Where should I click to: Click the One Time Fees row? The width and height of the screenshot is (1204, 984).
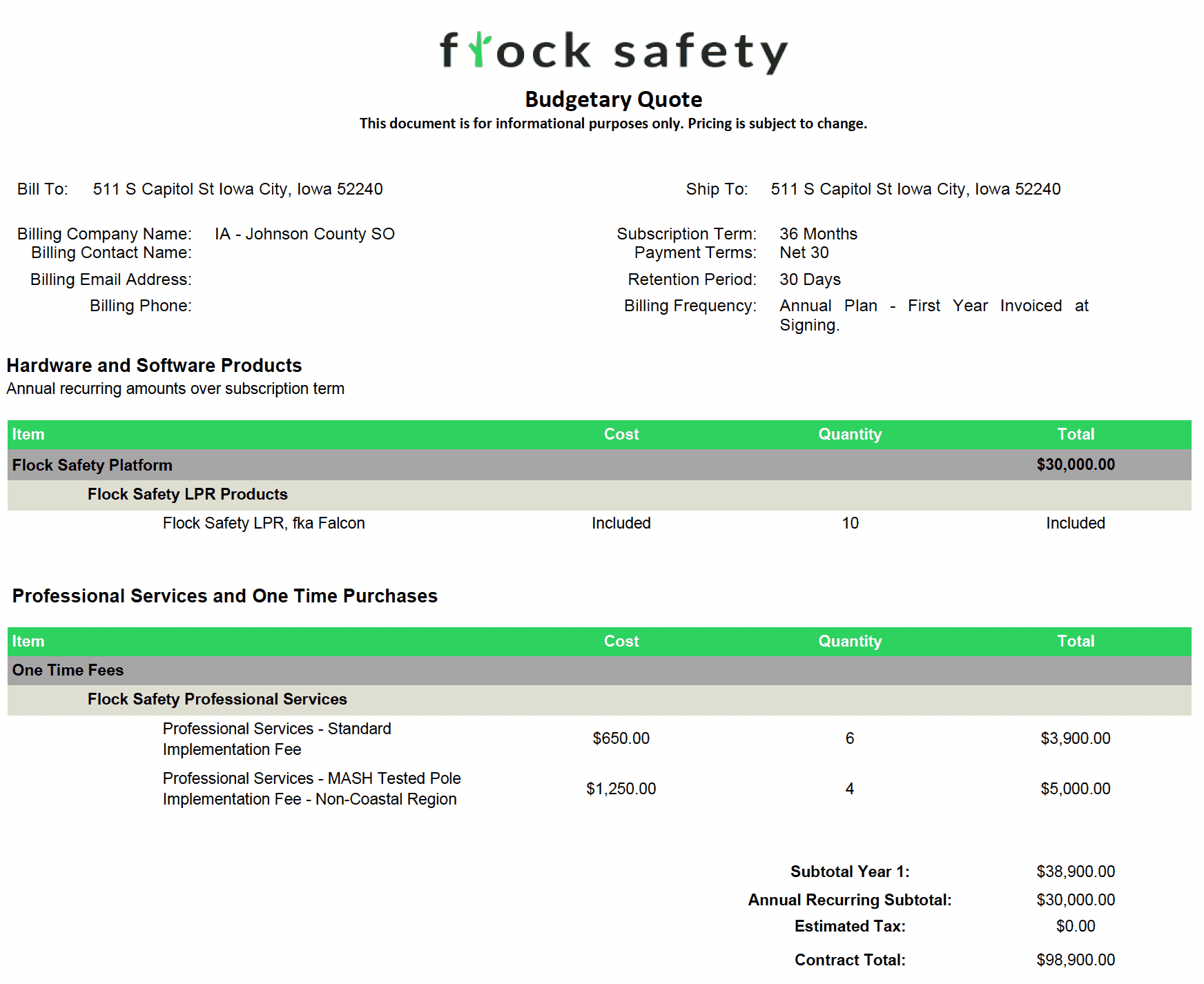68,670
